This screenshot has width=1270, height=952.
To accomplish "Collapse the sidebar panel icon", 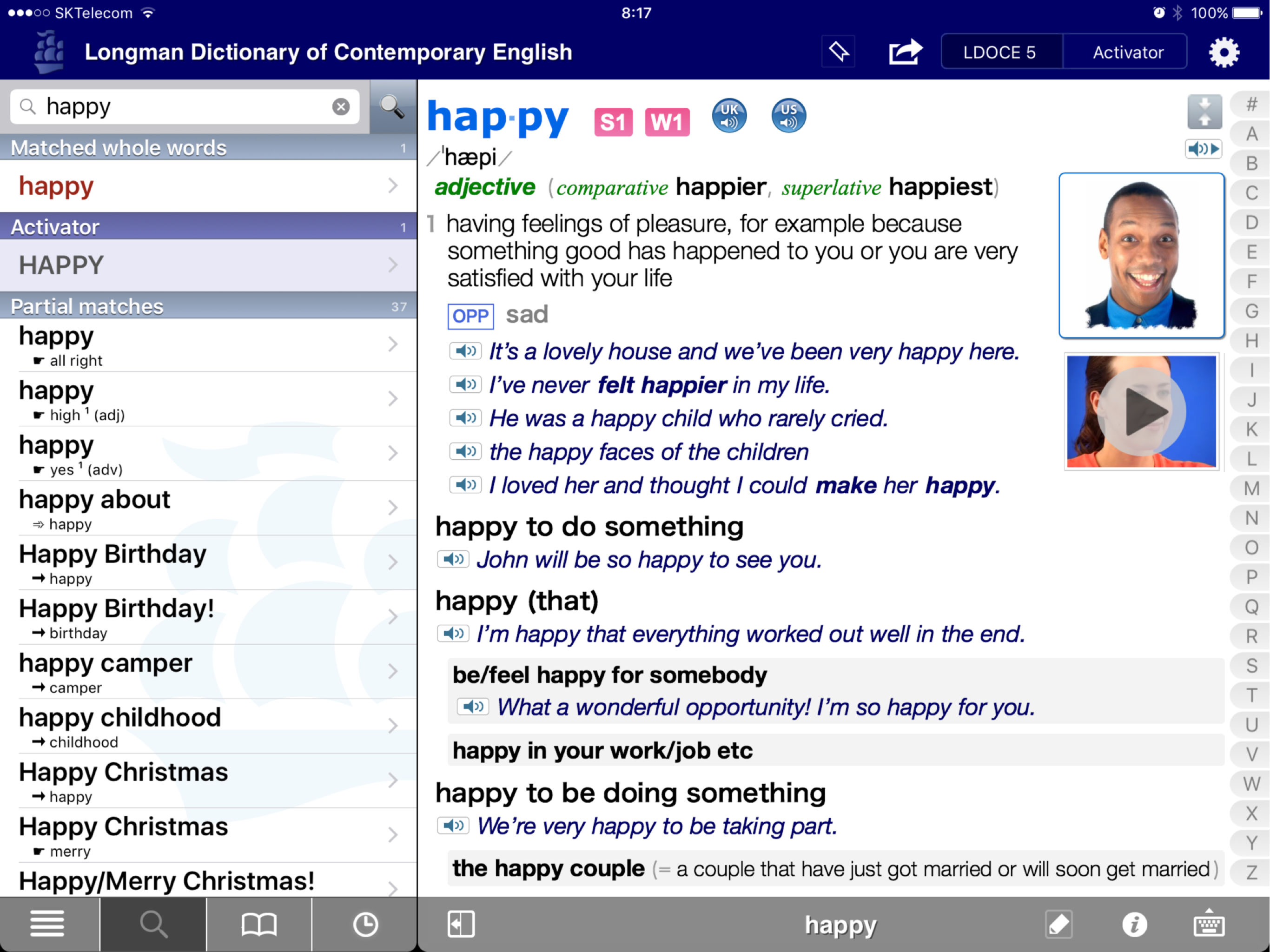I will (461, 925).
